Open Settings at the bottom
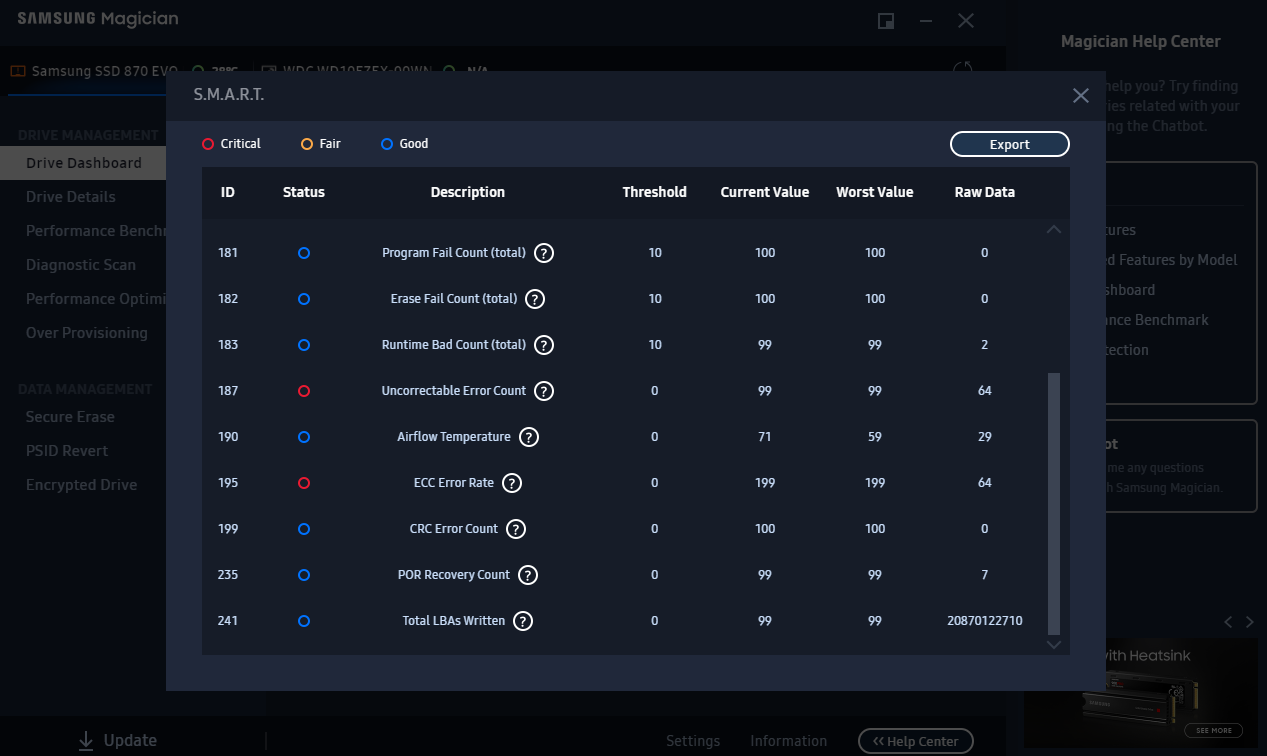Image resolution: width=1267 pixels, height=756 pixels. 693,741
